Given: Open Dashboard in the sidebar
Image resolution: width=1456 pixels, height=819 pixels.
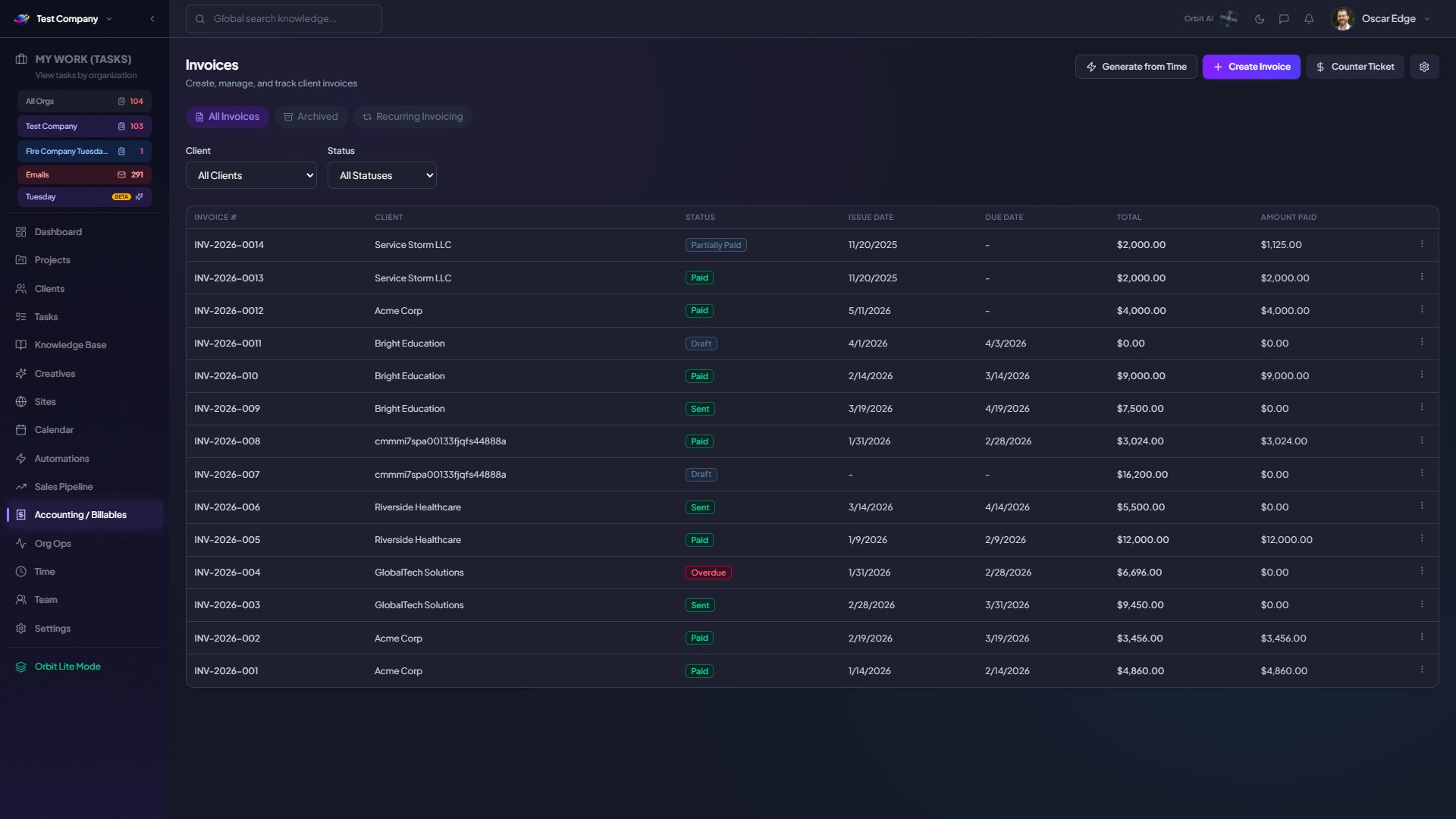Looking at the screenshot, I should point(84,232).
